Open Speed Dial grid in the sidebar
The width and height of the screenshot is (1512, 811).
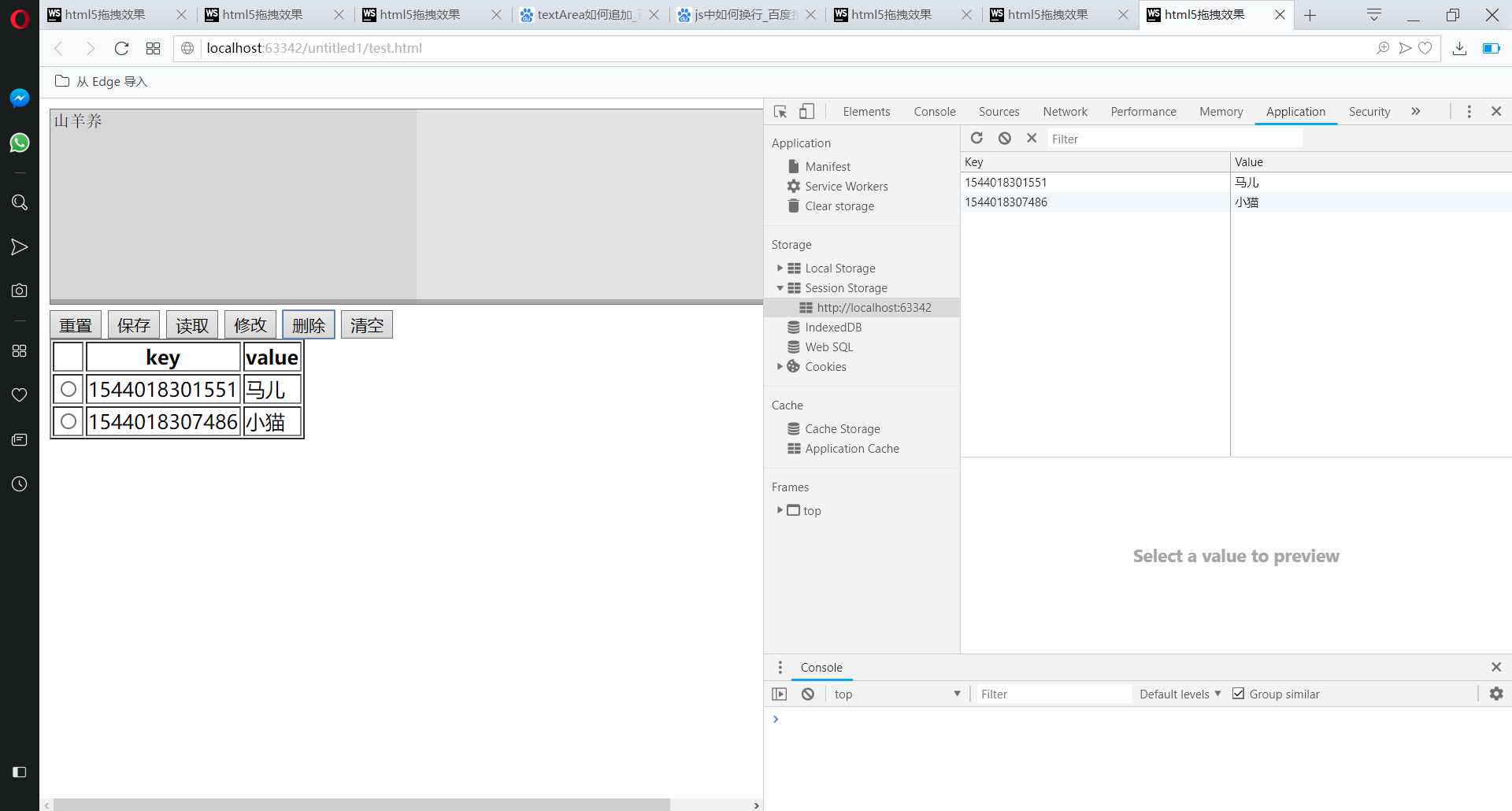pyautogui.click(x=20, y=351)
